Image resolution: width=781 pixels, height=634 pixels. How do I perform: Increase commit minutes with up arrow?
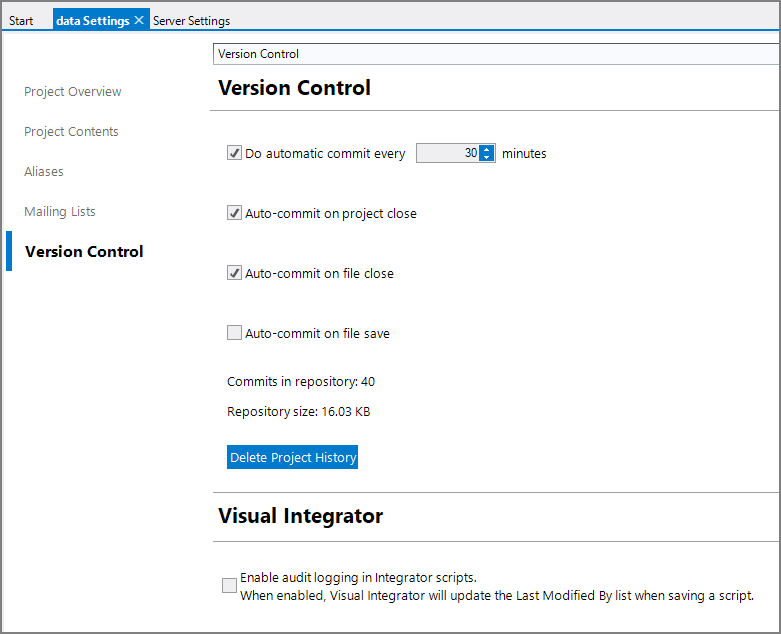[x=487, y=149]
